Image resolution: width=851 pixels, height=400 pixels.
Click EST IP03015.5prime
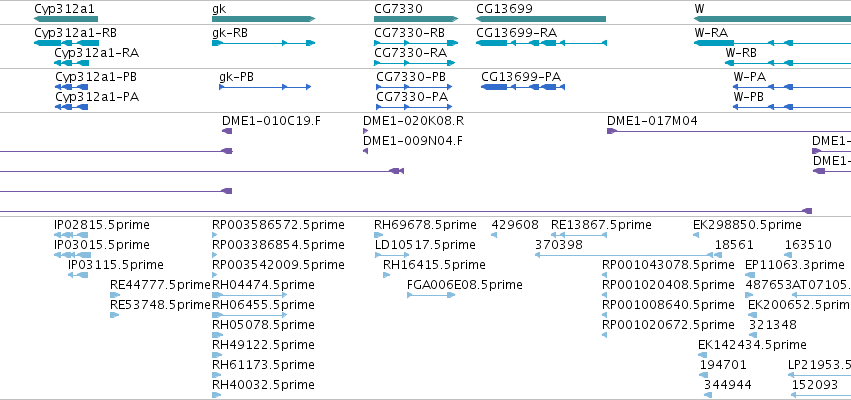point(72,255)
